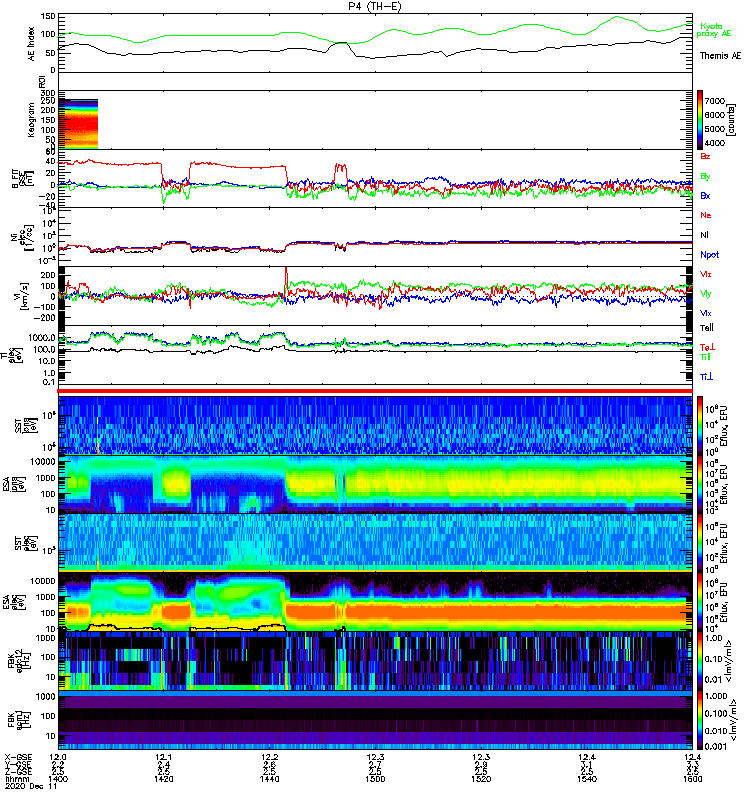Click the "1540" time axis label
The image size is (750, 800).
tap(587, 779)
